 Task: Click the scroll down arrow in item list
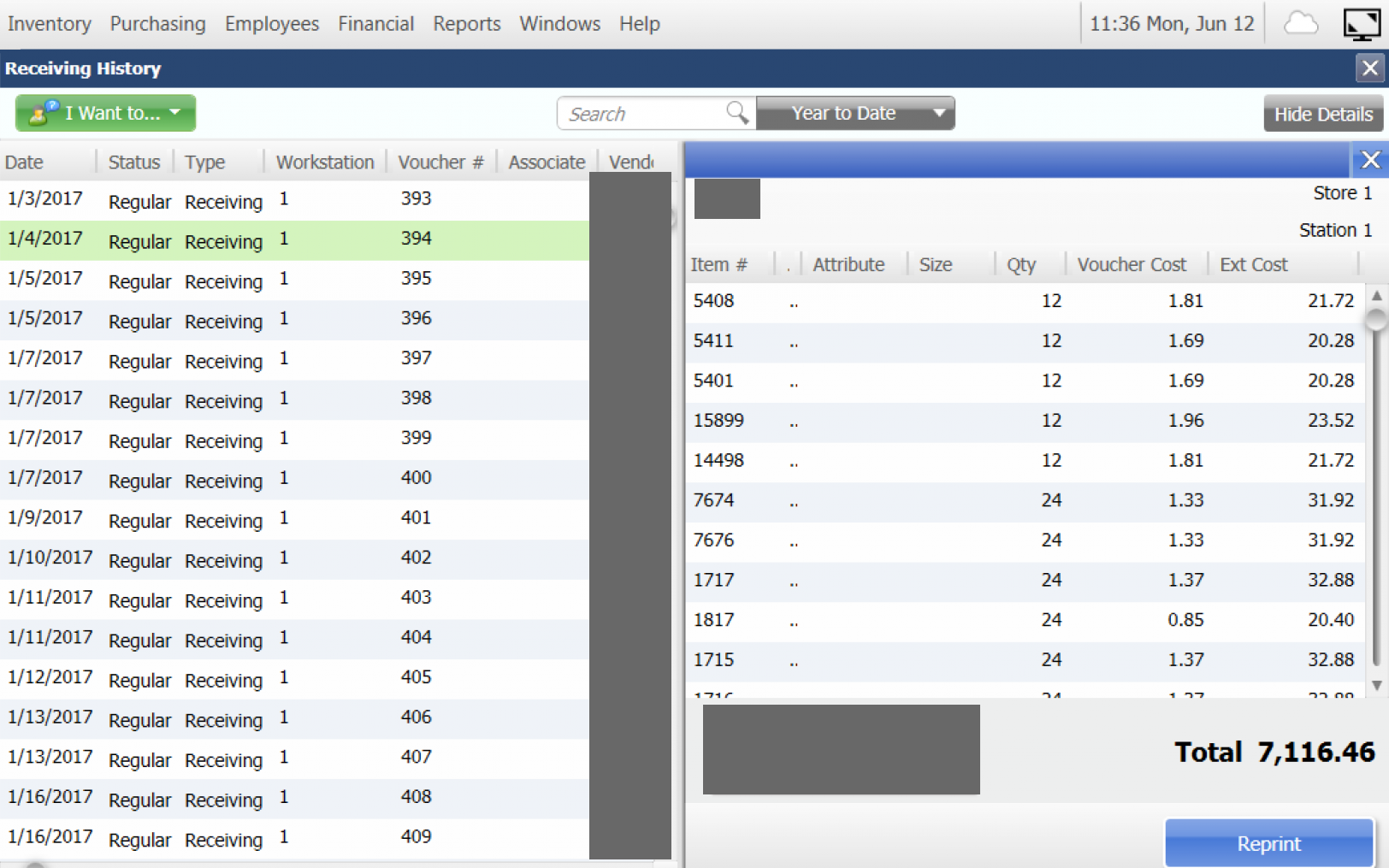[x=1376, y=685]
